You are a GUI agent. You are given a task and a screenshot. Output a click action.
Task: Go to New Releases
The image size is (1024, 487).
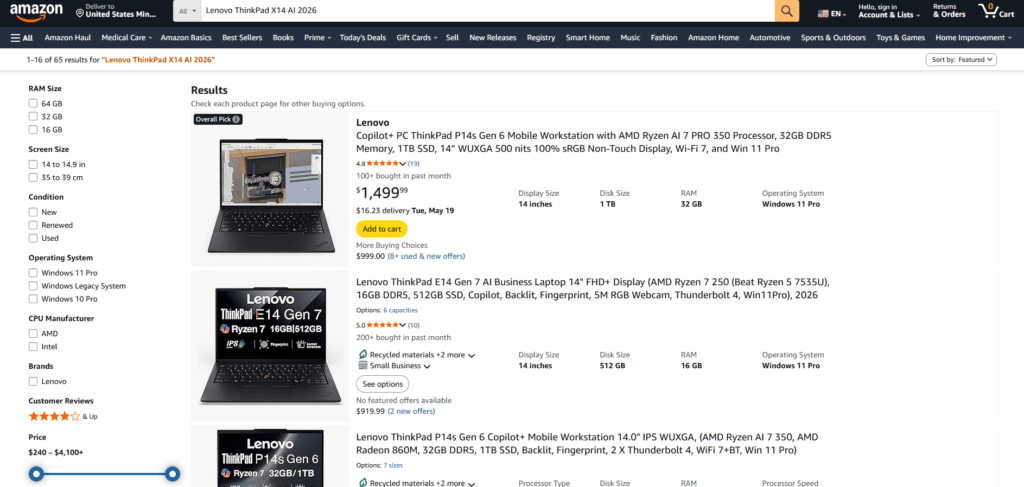tap(492, 38)
